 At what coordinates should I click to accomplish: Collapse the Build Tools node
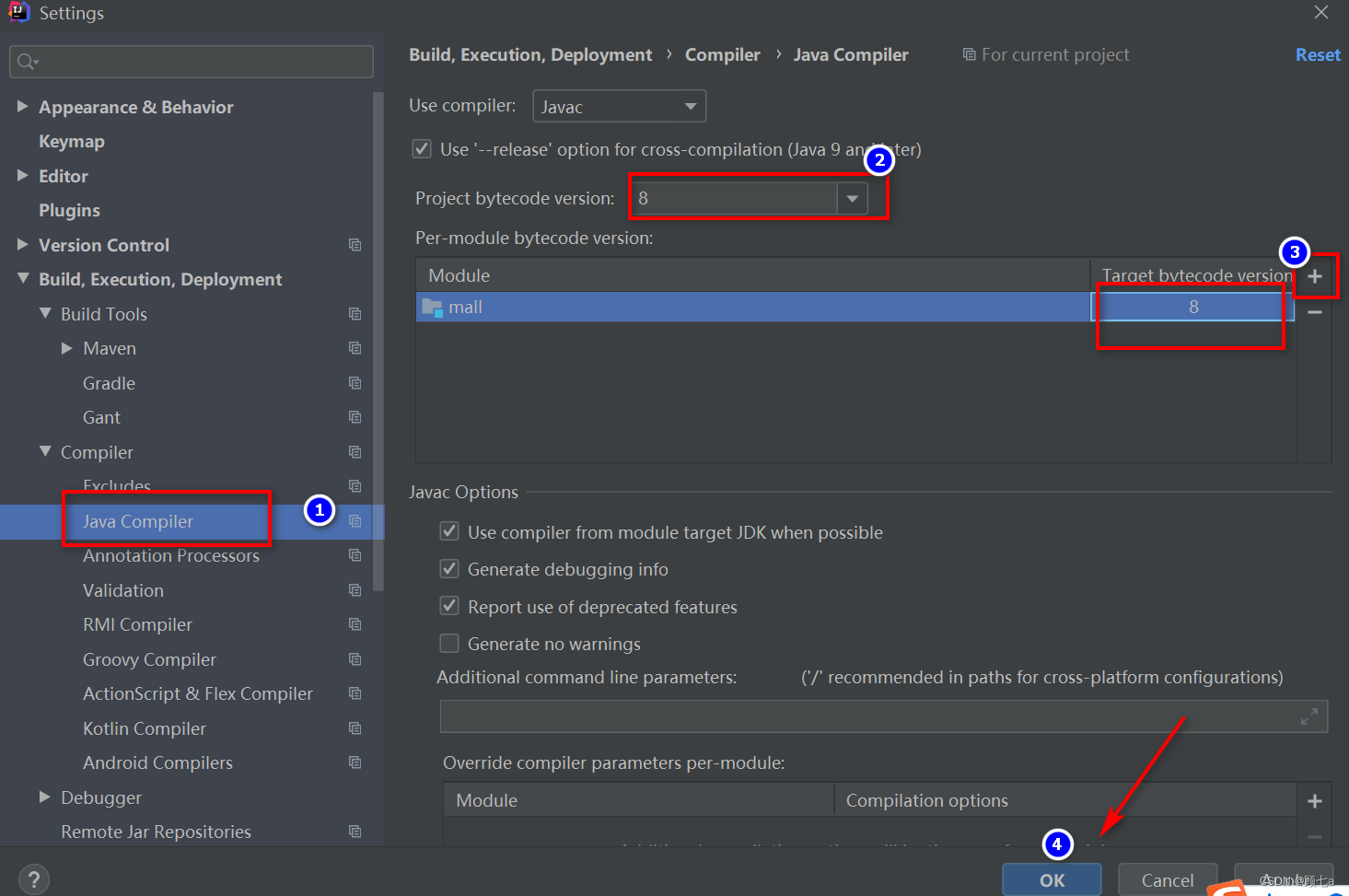45,313
